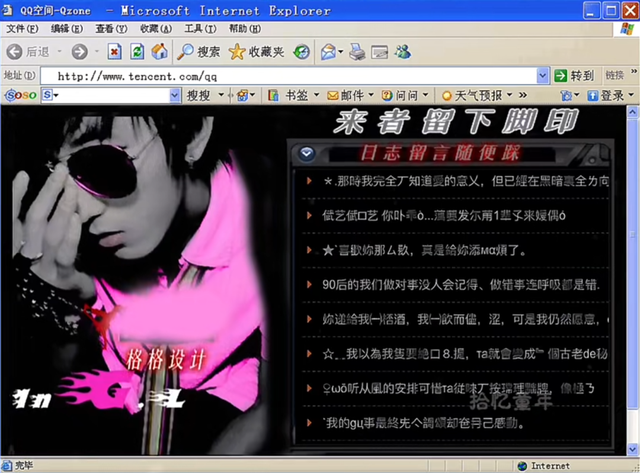Image resolution: width=640 pixels, height=473 pixels.
Task: Click the Mail envelope icon
Action: click(328, 52)
